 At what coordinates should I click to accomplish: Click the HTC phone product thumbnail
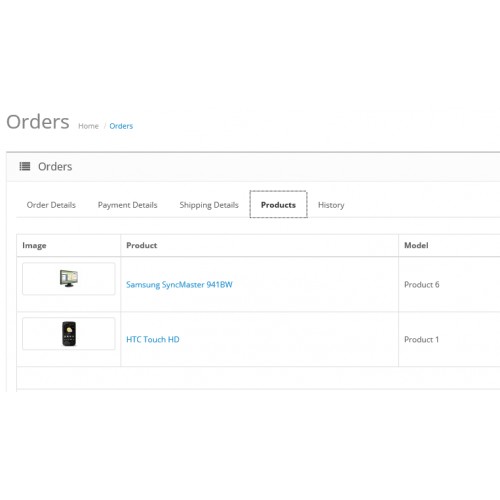point(69,333)
